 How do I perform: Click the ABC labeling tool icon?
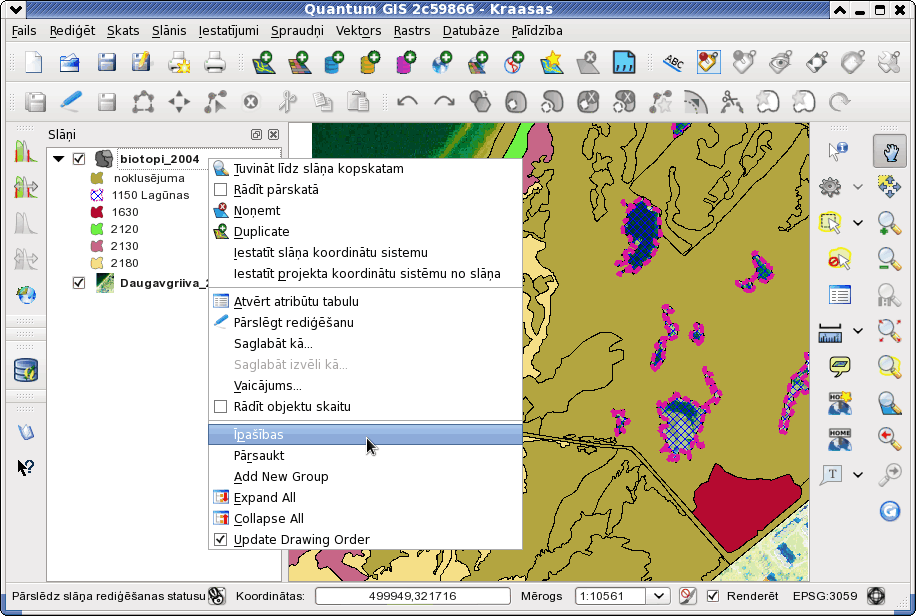click(673, 63)
